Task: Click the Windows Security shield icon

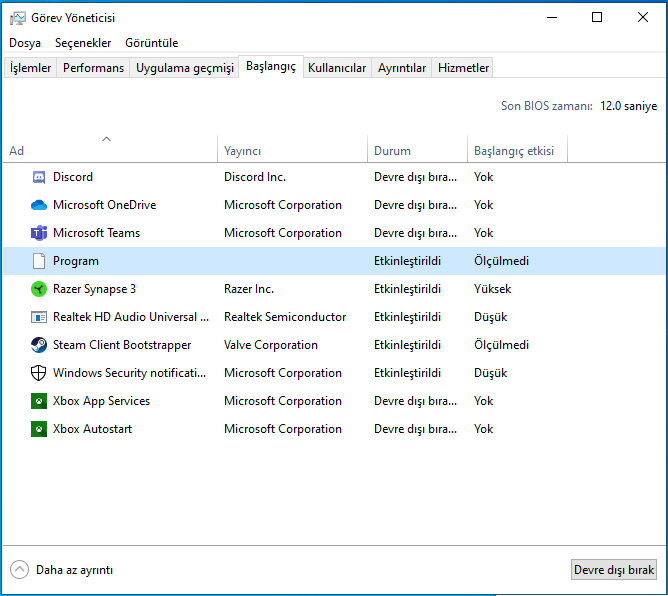Action: tap(39, 373)
